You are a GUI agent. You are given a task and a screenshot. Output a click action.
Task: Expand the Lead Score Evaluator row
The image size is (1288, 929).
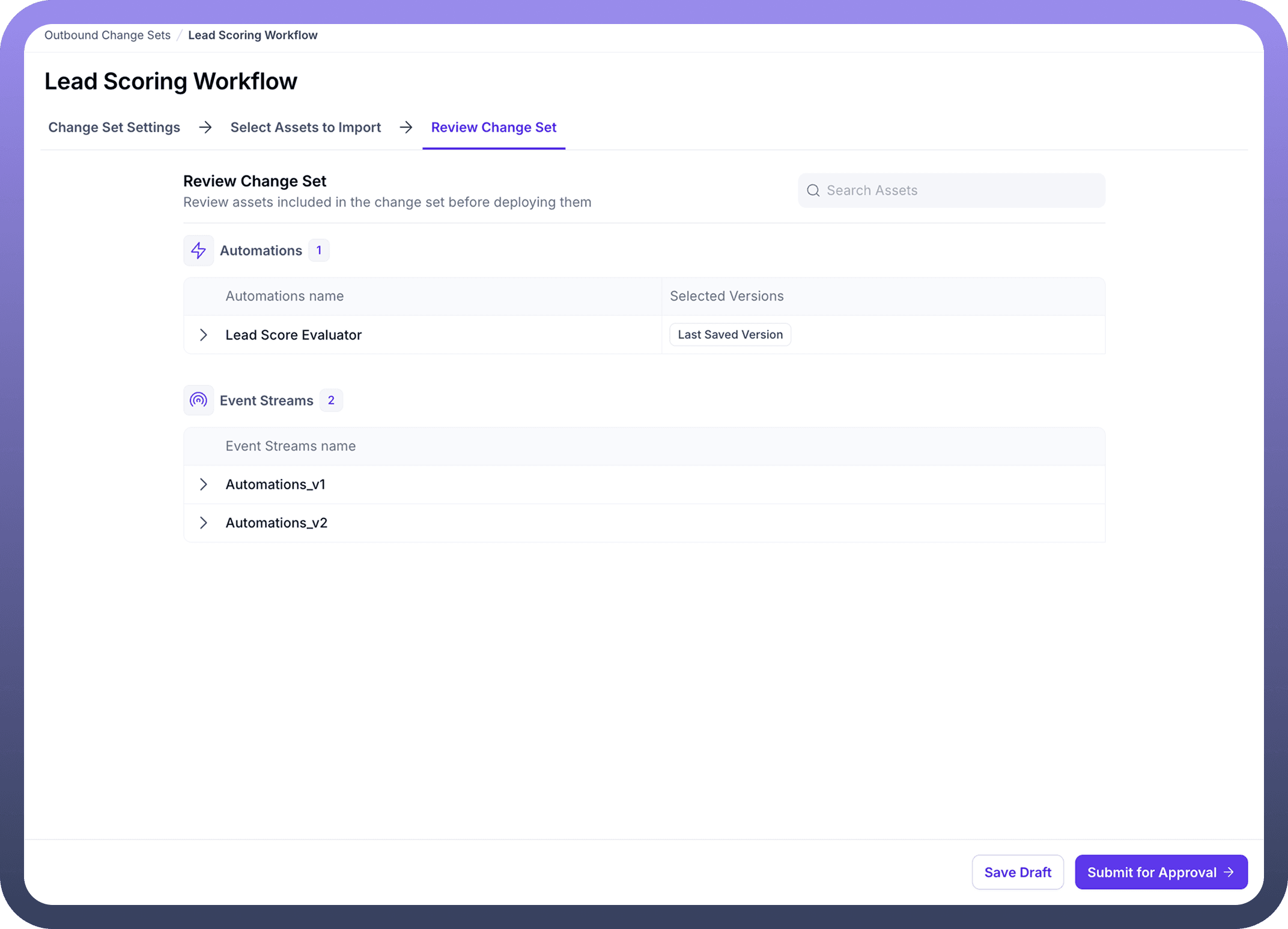203,335
